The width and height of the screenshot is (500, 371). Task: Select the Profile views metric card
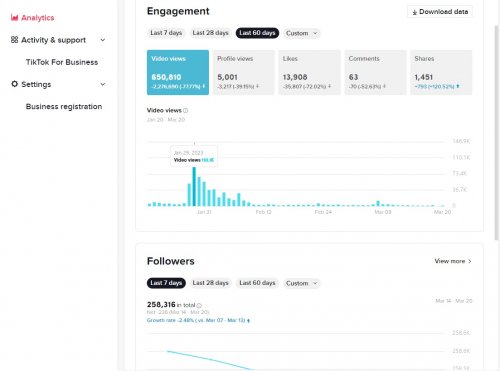(x=244, y=72)
